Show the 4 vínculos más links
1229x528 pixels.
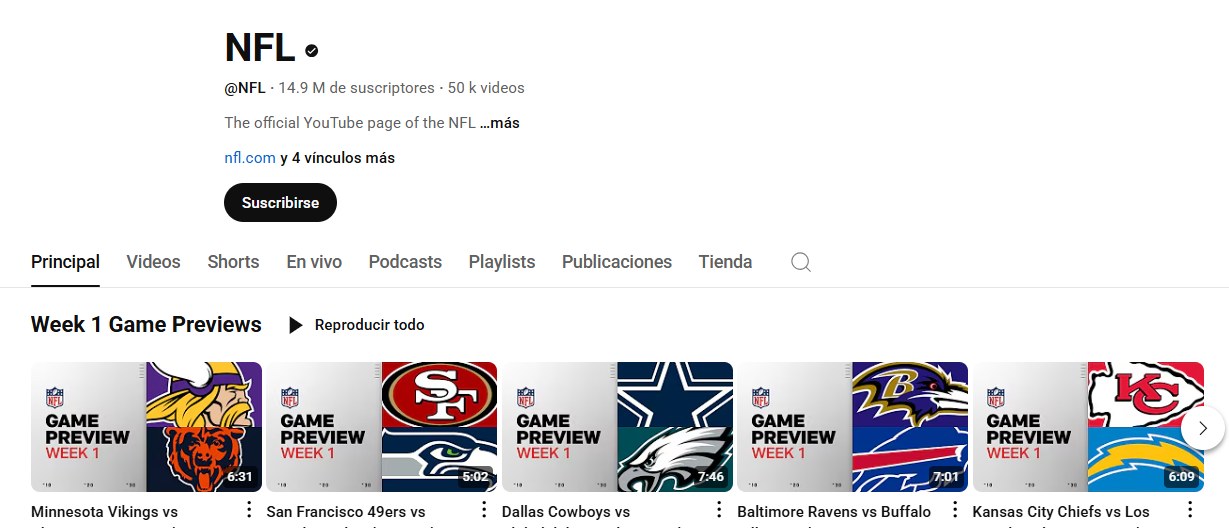(337, 158)
